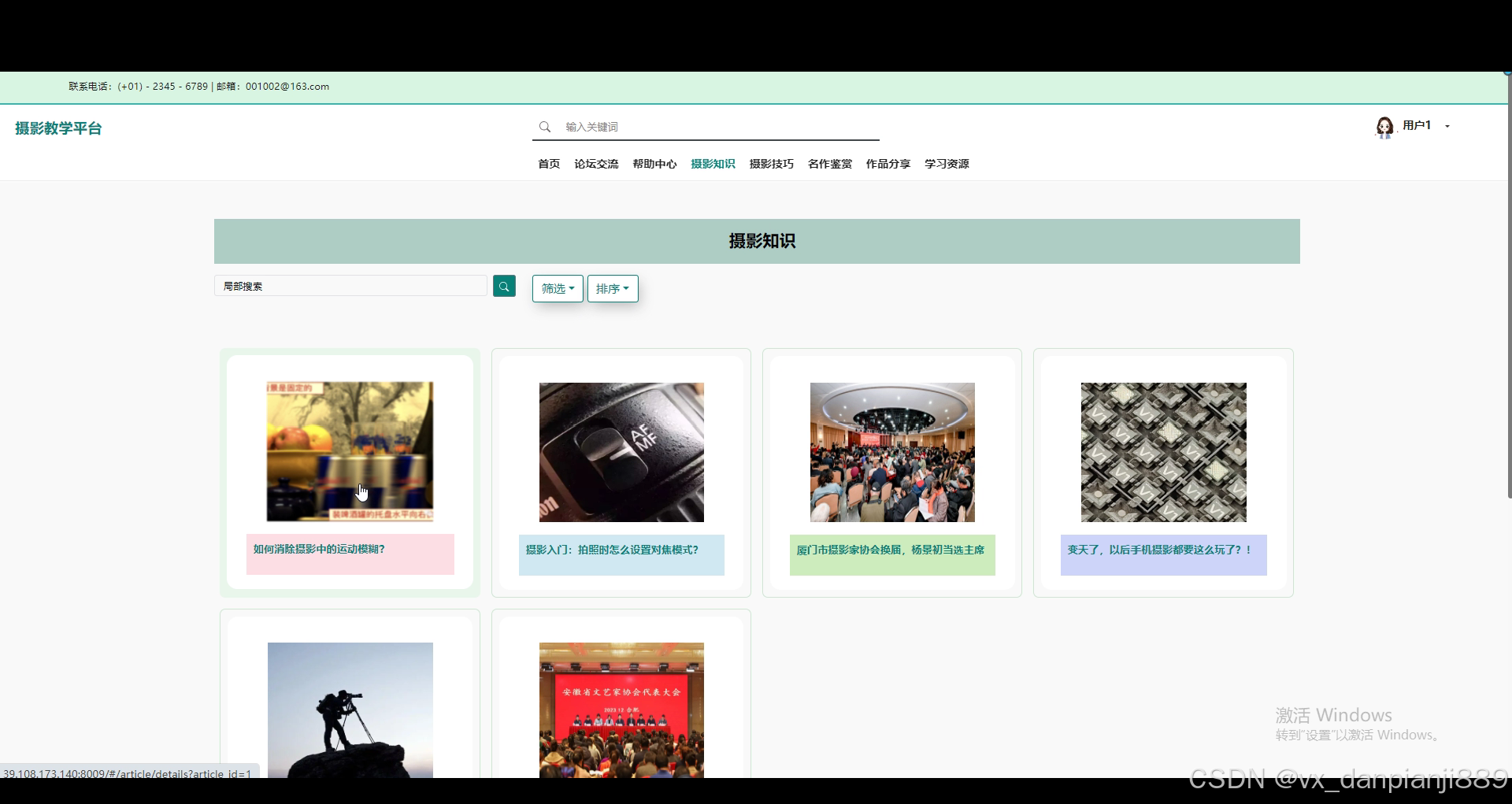Open the 摄影技巧 menu item
The image size is (1512, 804).
771,164
